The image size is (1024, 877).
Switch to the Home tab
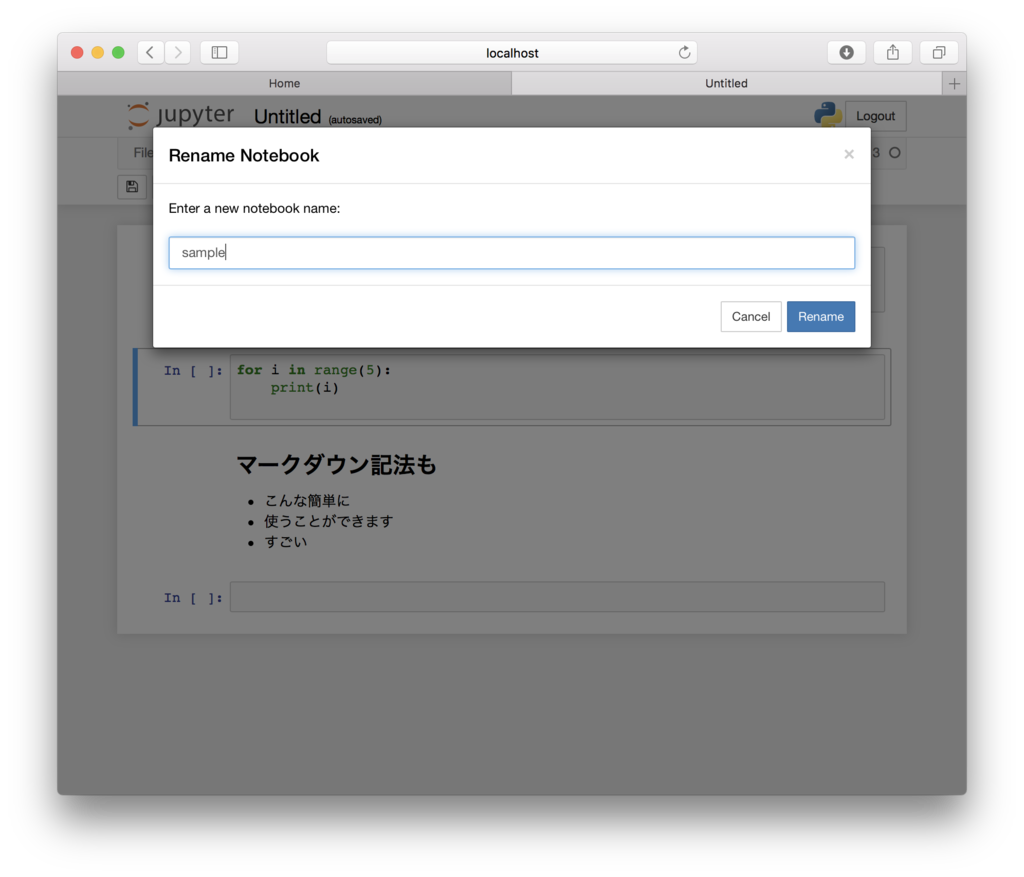[284, 83]
